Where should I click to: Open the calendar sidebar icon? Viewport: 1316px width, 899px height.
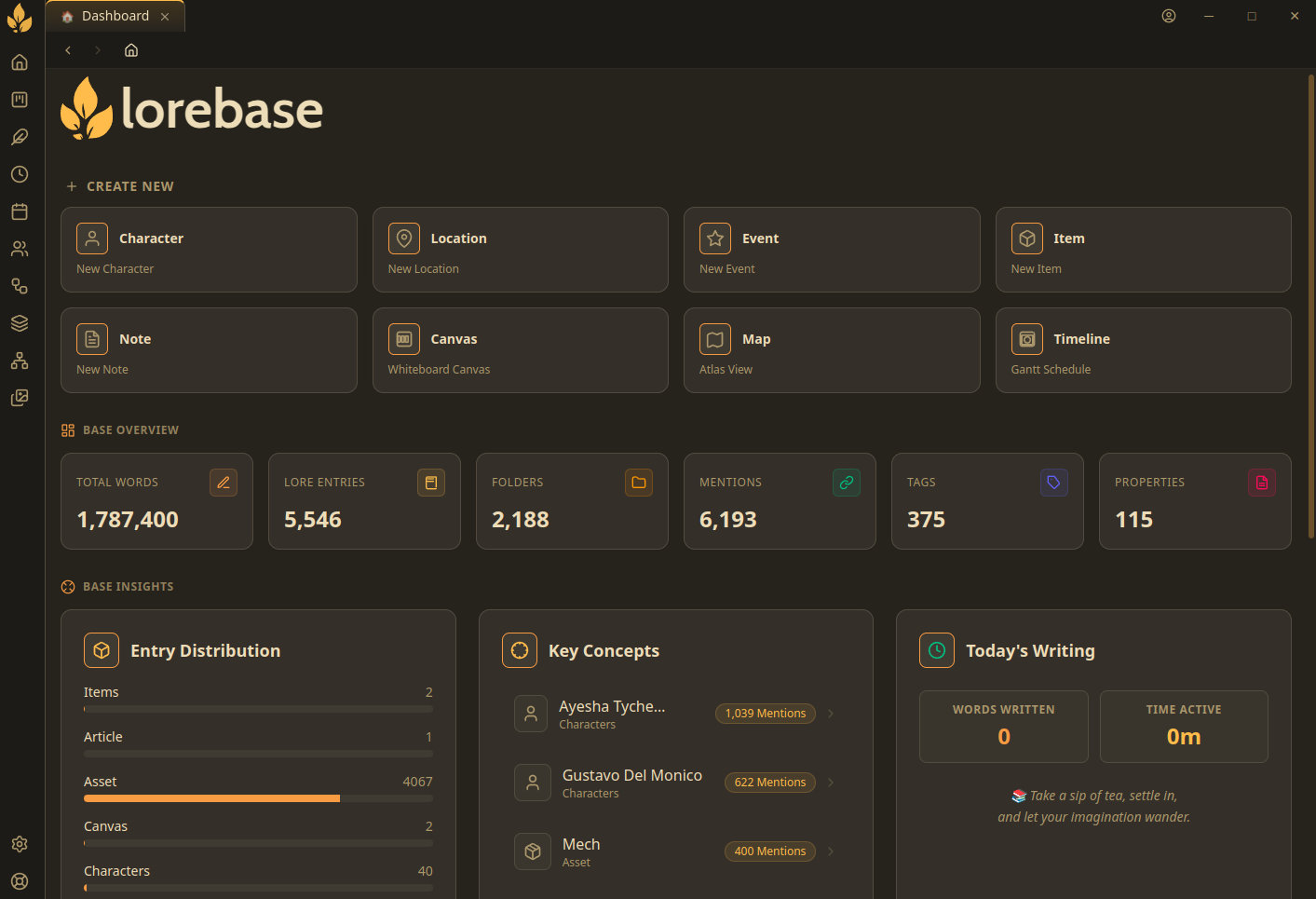tap(20, 211)
